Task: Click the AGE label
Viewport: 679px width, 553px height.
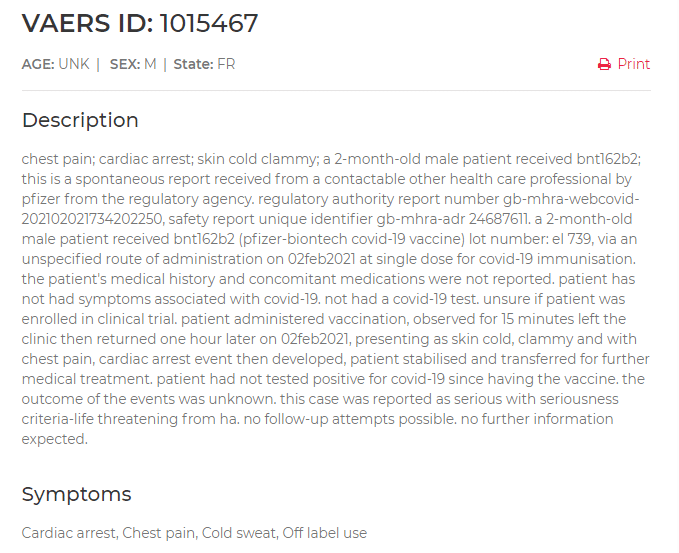Action: click(x=38, y=64)
